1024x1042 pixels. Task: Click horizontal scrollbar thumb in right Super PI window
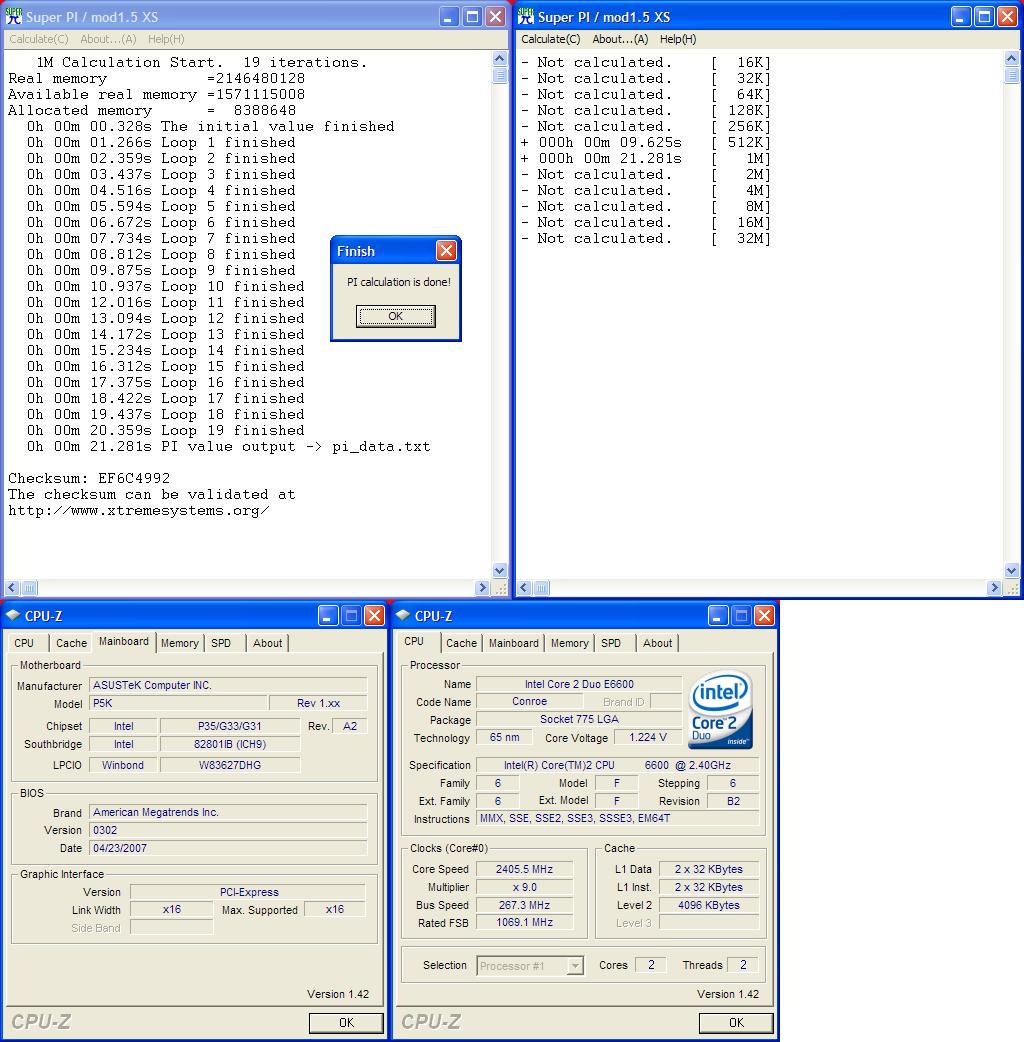coord(541,587)
